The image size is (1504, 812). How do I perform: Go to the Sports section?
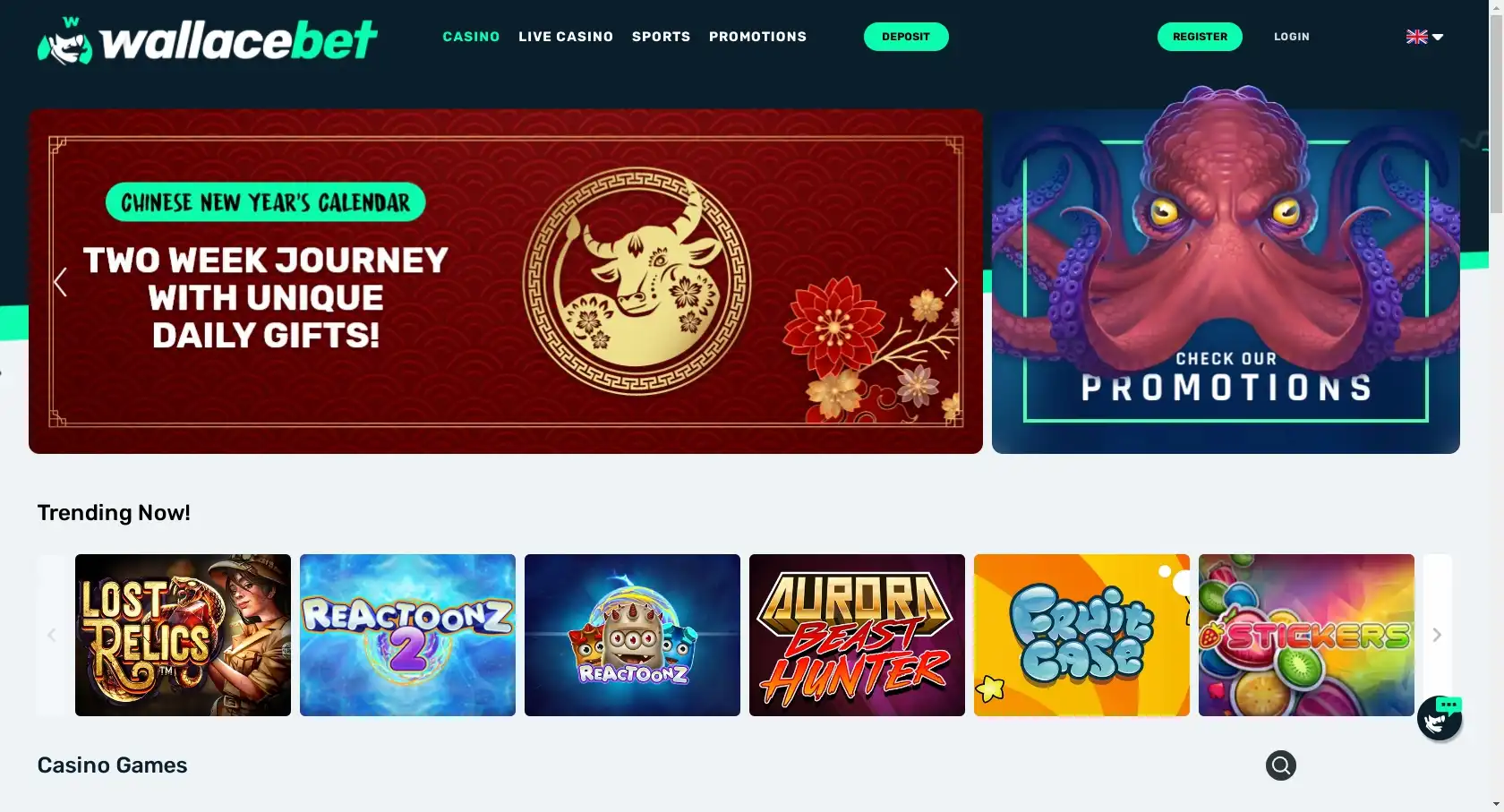(x=661, y=37)
